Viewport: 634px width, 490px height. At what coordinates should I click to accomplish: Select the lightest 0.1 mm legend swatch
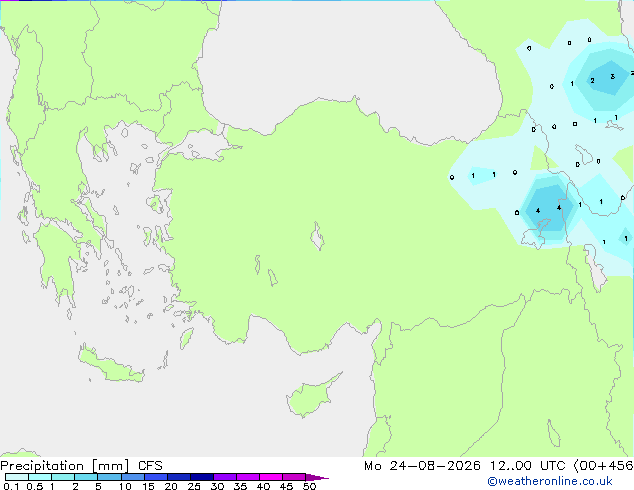pos(17,477)
